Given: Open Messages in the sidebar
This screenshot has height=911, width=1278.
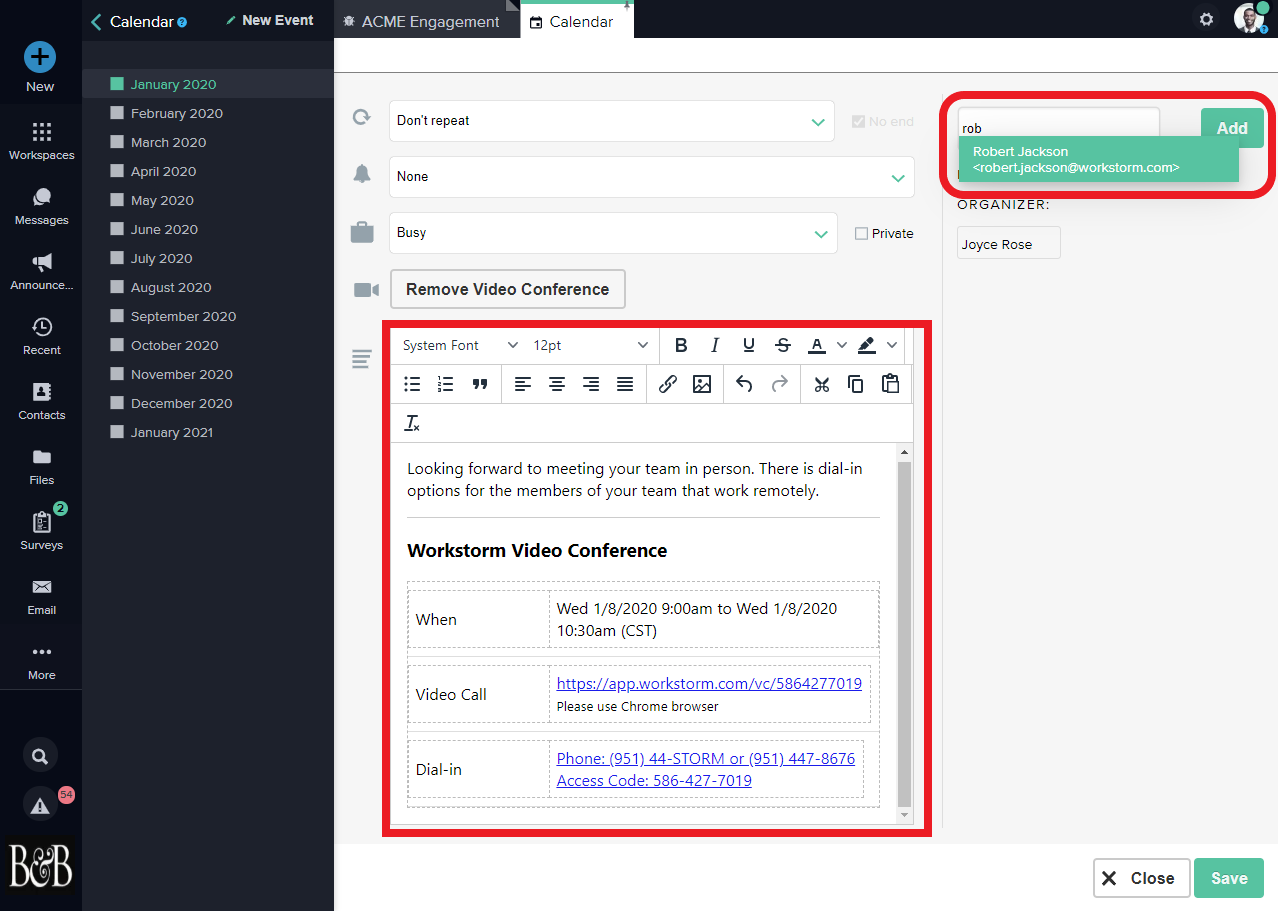Looking at the screenshot, I should tap(41, 206).
